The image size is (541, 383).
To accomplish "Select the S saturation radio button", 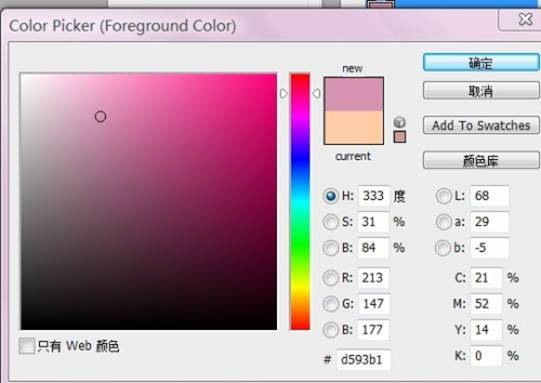I will click(330, 222).
